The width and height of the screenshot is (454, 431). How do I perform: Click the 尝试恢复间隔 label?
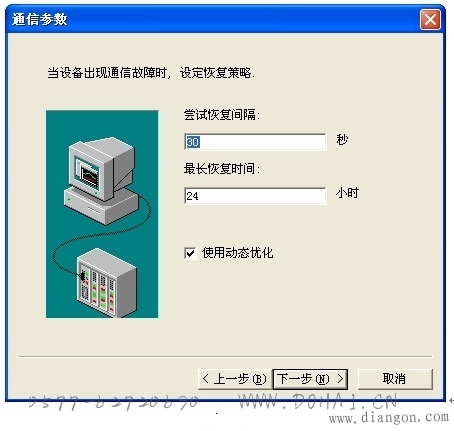(221, 115)
